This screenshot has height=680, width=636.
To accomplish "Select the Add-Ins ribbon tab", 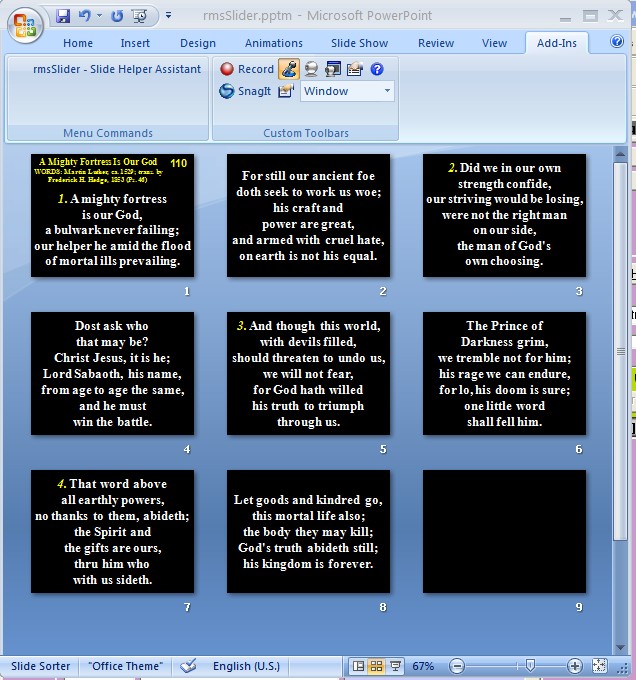I will point(557,43).
